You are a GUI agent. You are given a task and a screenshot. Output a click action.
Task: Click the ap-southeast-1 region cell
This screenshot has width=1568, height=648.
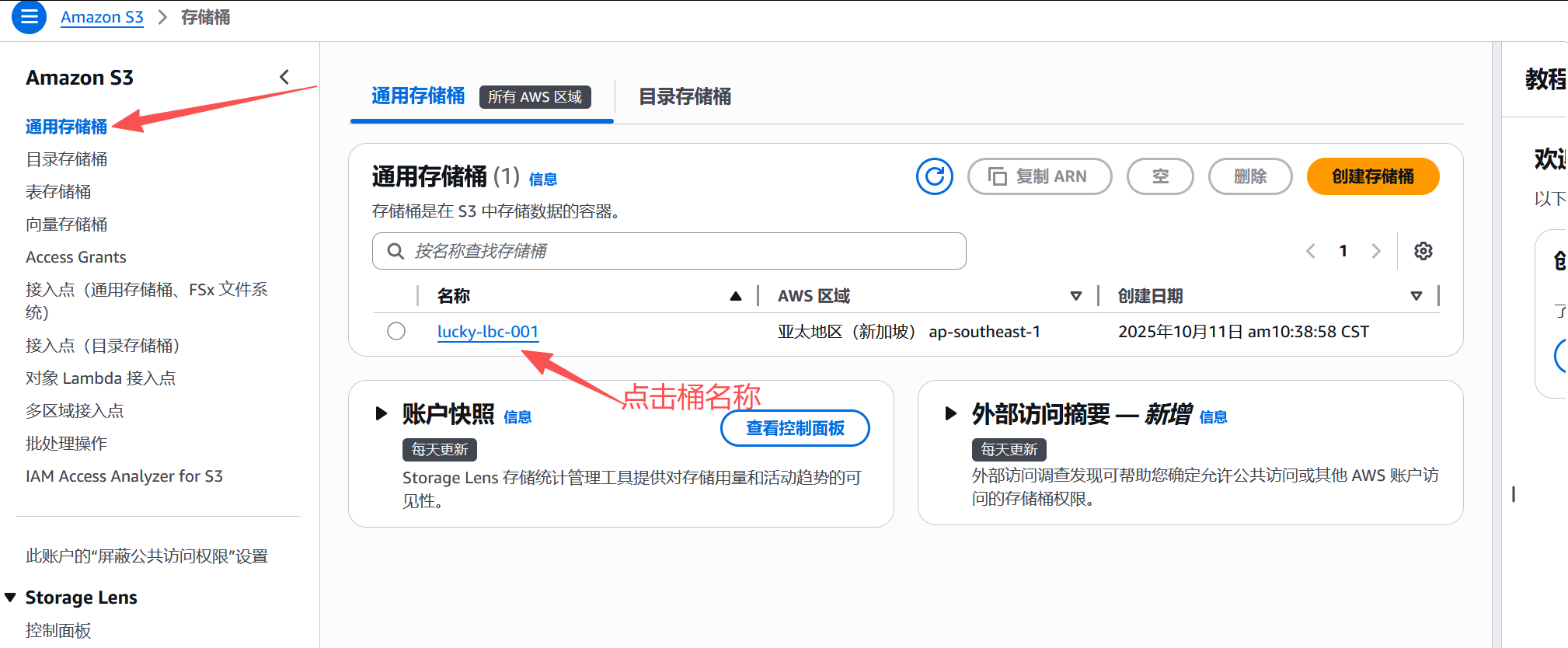[x=909, y=332]
